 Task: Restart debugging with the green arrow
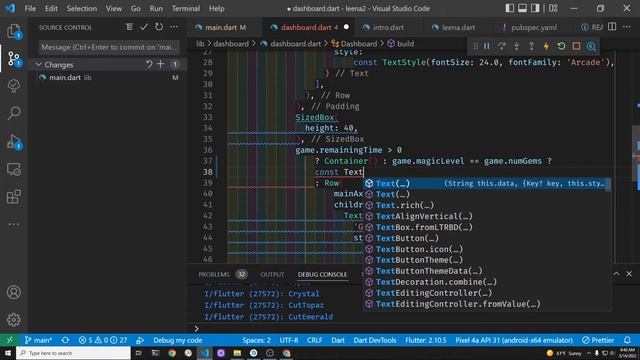coord(562,46)
